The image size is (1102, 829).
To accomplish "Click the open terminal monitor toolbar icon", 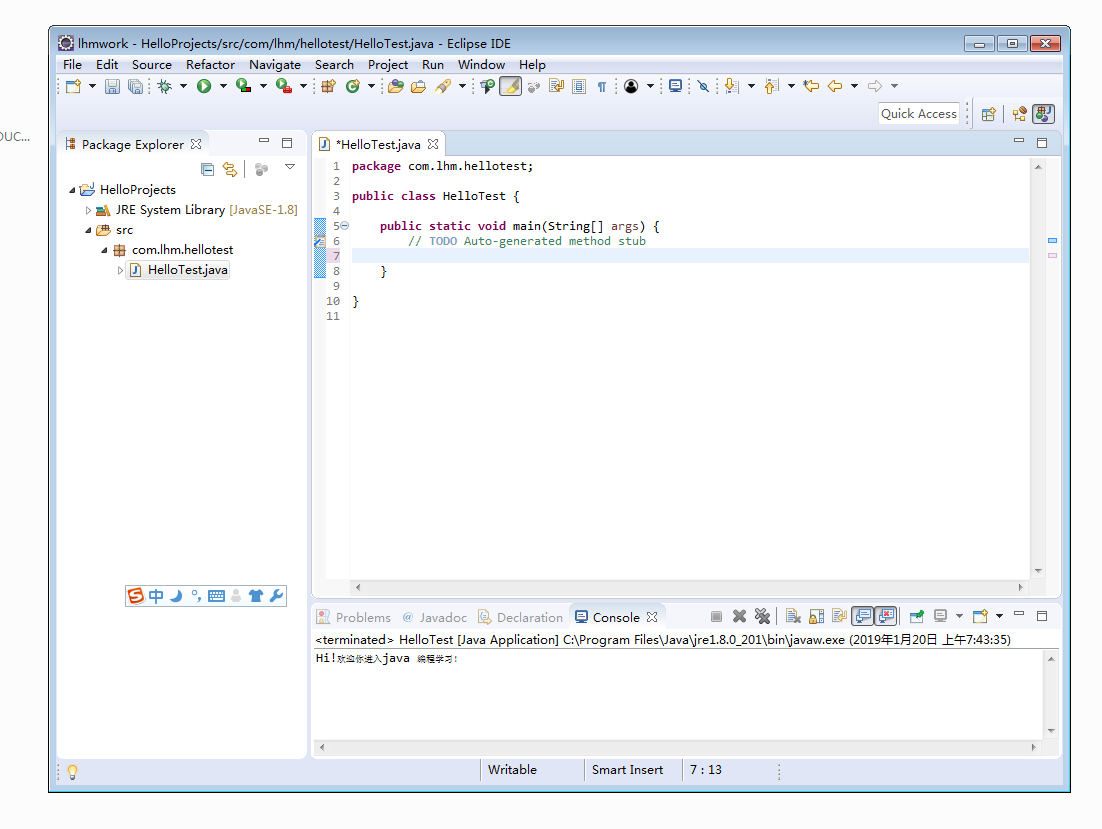I will (675, 86).
